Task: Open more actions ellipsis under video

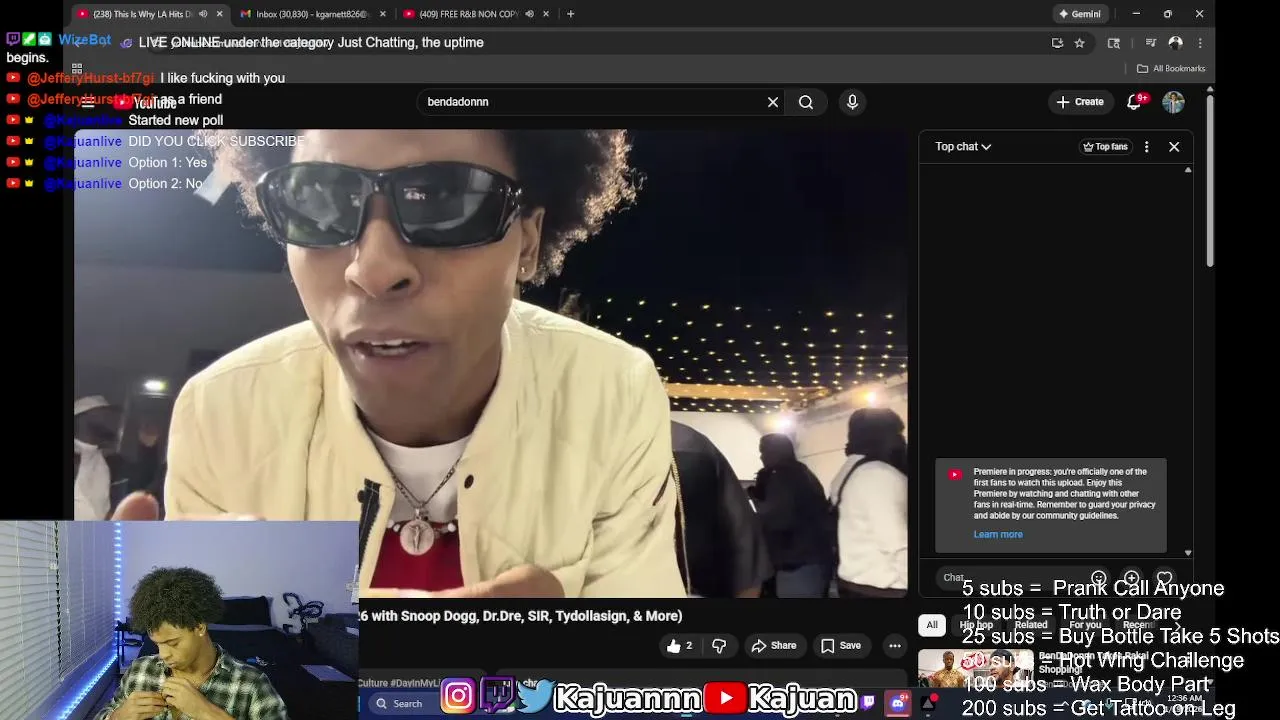Action: coord(894,646)
